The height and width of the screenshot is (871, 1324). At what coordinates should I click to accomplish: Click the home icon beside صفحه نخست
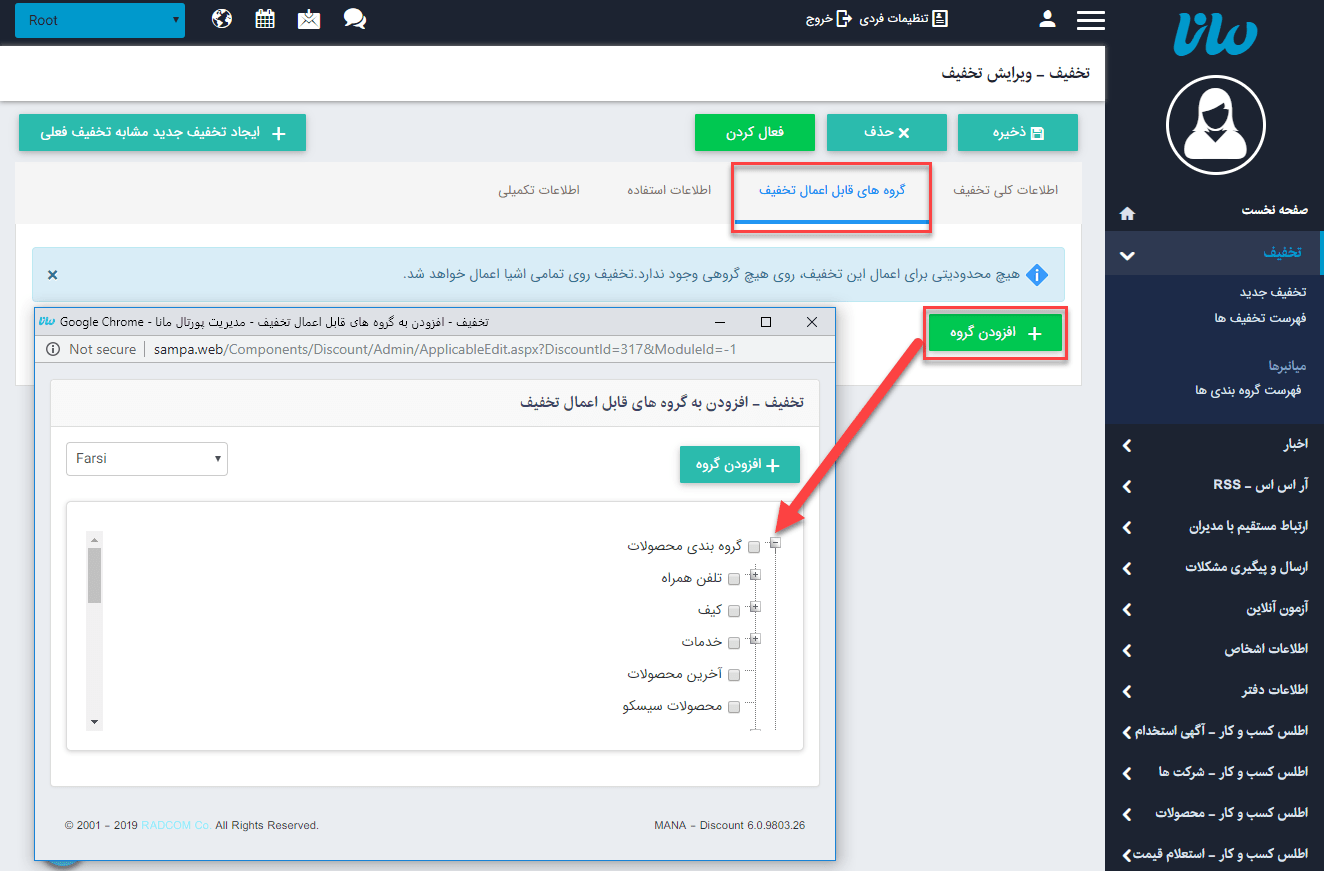tap(1127, 212)
